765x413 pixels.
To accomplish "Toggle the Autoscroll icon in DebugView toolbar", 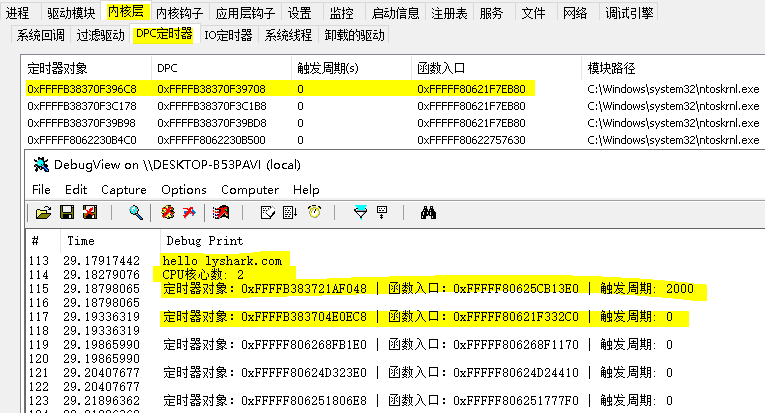I will coord(290,213).
